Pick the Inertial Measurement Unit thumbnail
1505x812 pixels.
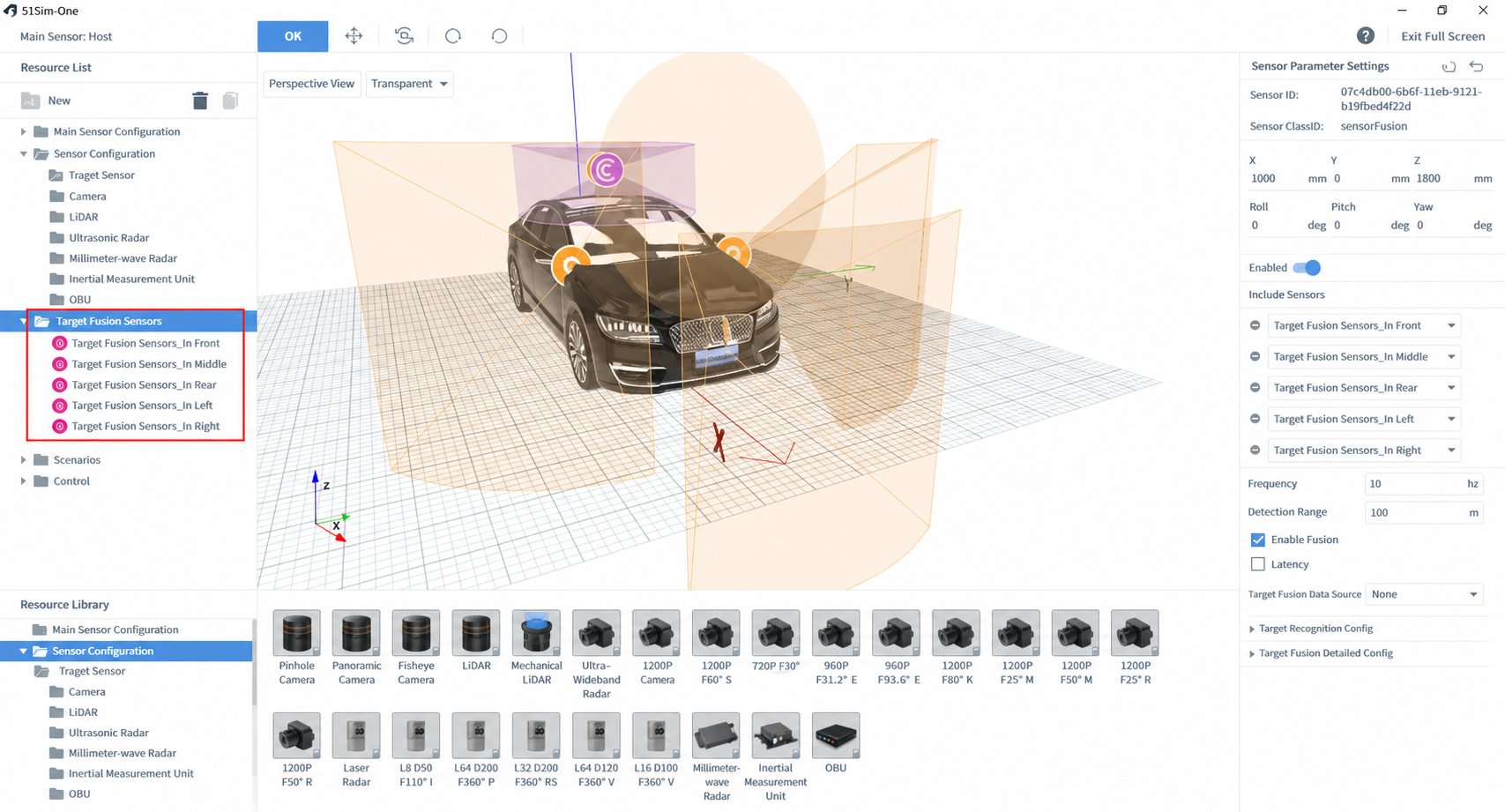(776, 735)
